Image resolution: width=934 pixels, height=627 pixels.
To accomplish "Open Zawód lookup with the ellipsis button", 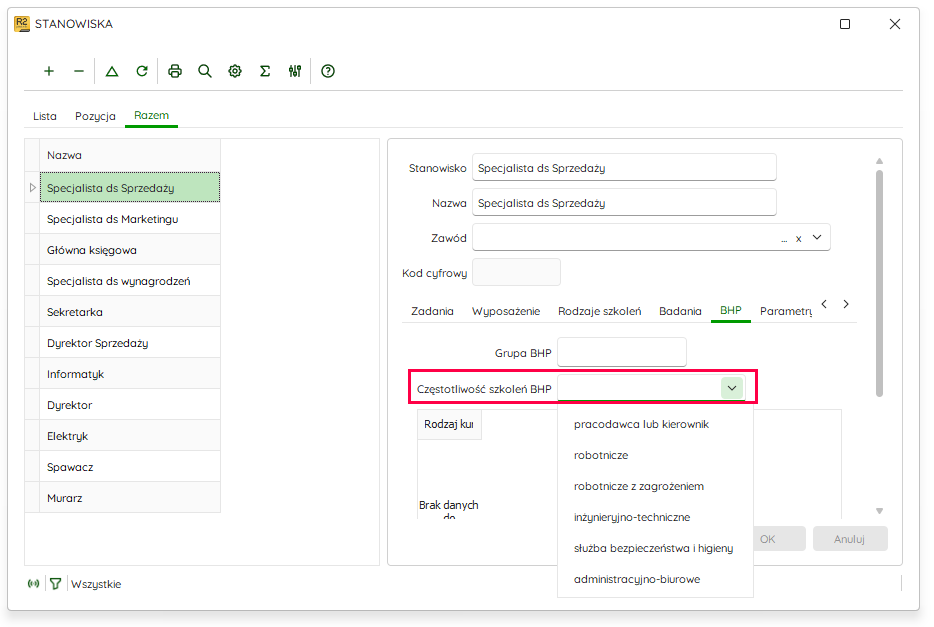I will [784, 239].
